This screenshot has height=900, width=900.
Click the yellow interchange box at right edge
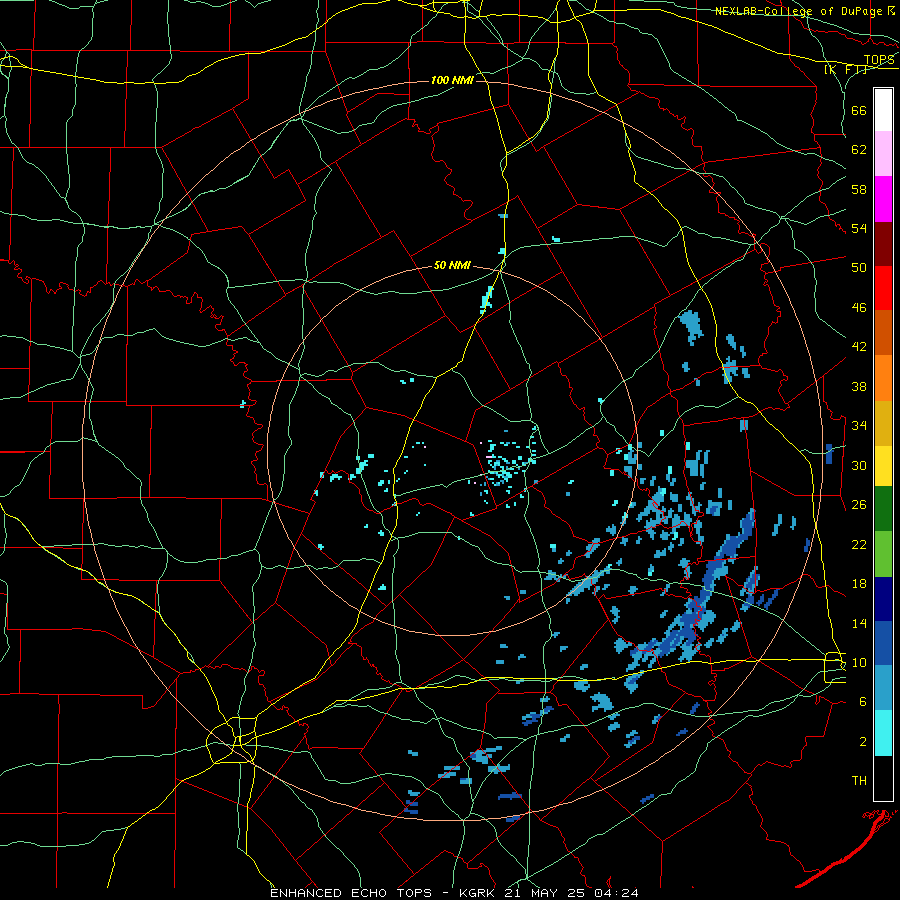click(x=835, y=668)
